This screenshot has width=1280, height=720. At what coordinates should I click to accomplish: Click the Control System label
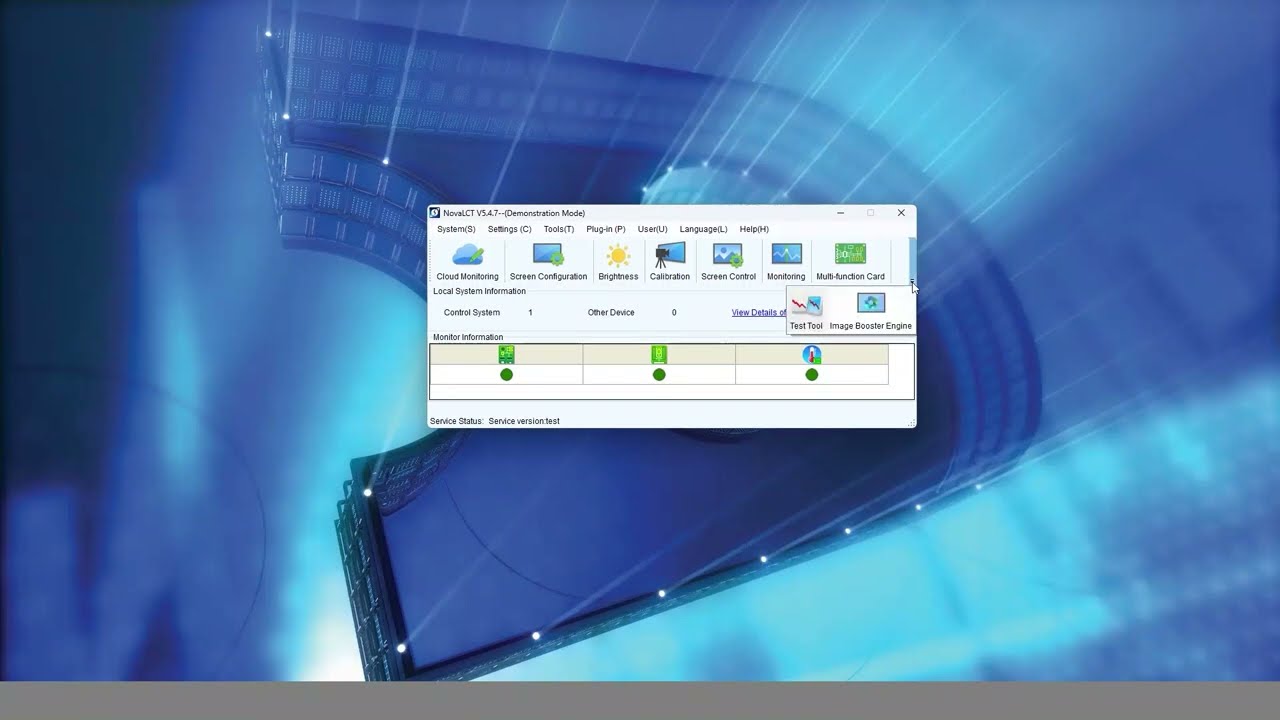pyautogui.click(x=472, y=312)
